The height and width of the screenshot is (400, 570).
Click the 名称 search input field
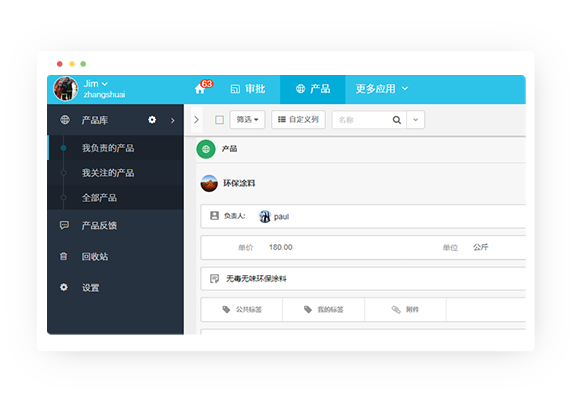(x=361, y=120)
